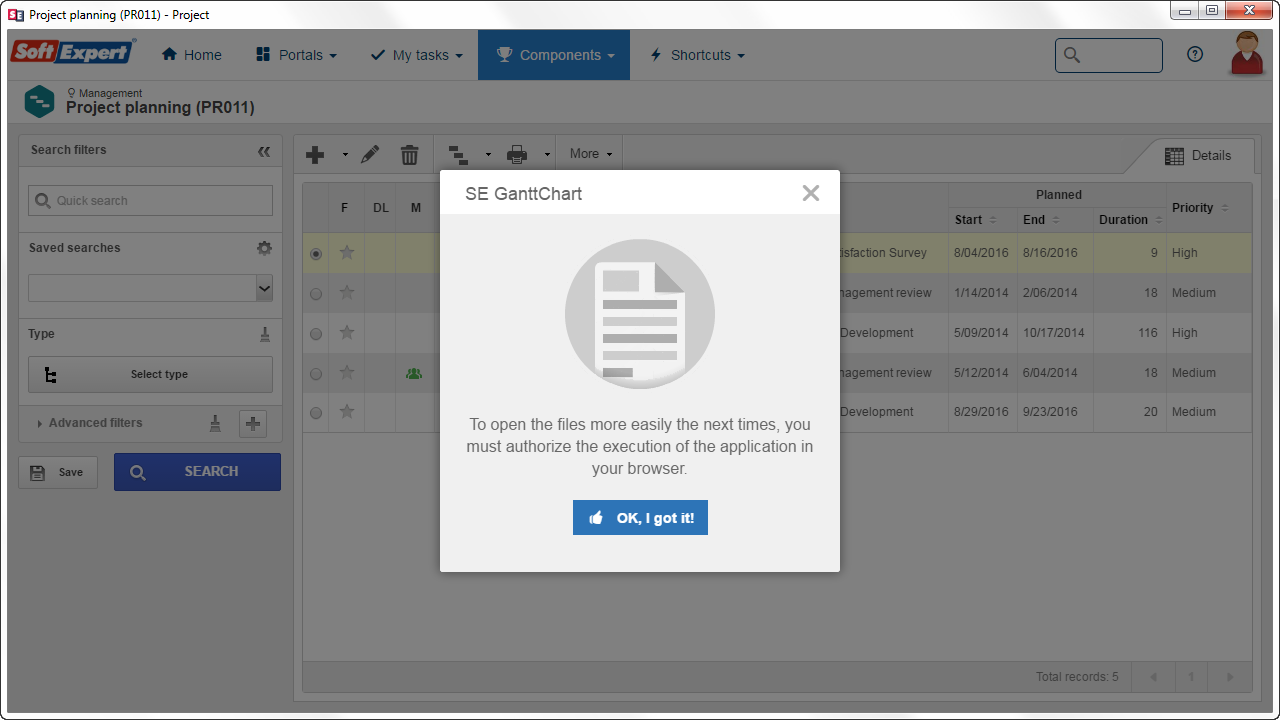The height and width of the screenshot is (720, 1280).
Task: Open the More dropdown menu
Action: click(591, 154)
